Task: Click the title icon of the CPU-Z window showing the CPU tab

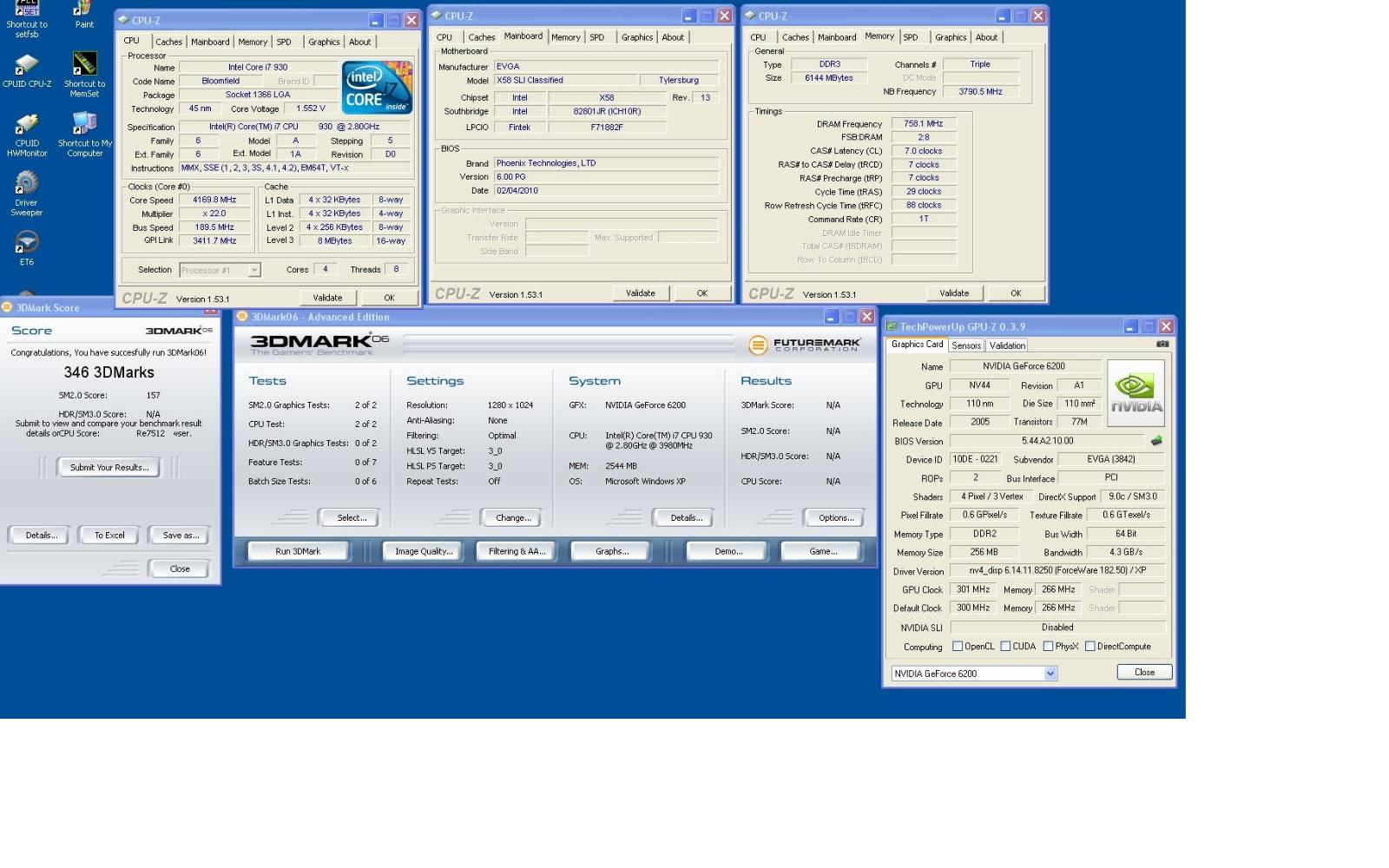Action: click(x=123, y=19)
